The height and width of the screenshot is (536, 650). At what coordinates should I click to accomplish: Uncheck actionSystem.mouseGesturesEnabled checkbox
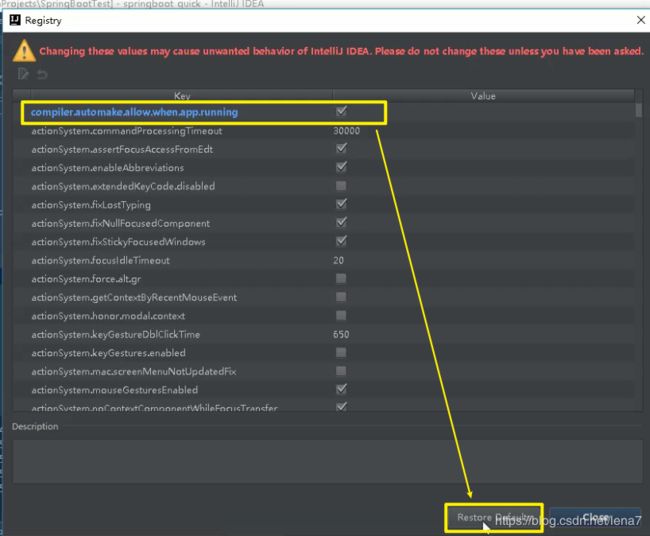(x=342, y=389)
